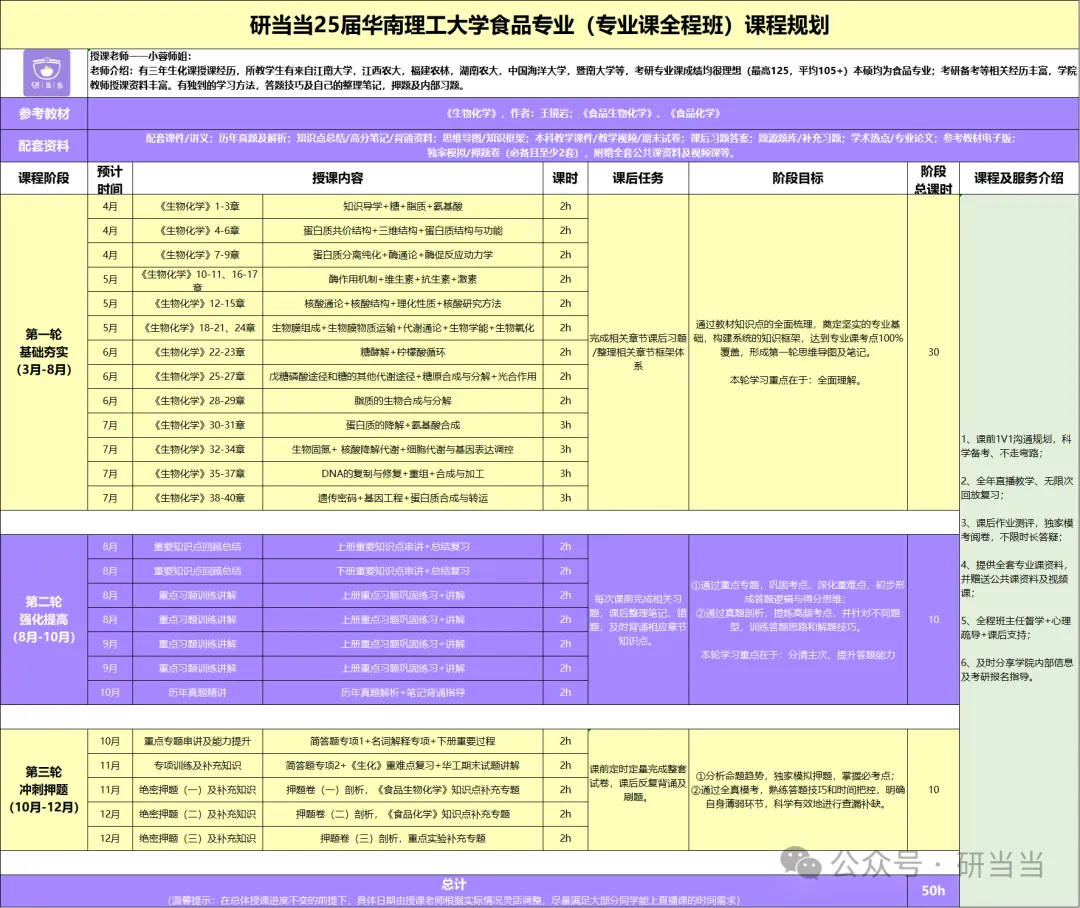
Task: Click the 蛋白质分离纯化+酶通论 content cell
Action: click(403, 255)
